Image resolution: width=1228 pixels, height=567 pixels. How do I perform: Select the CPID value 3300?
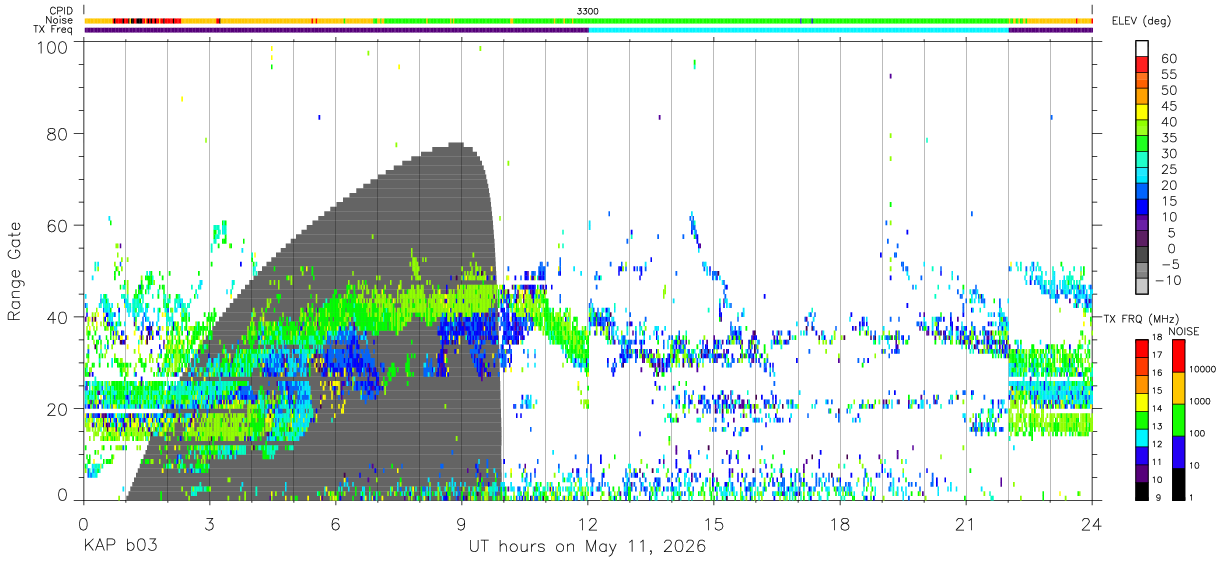coord(588,11)
